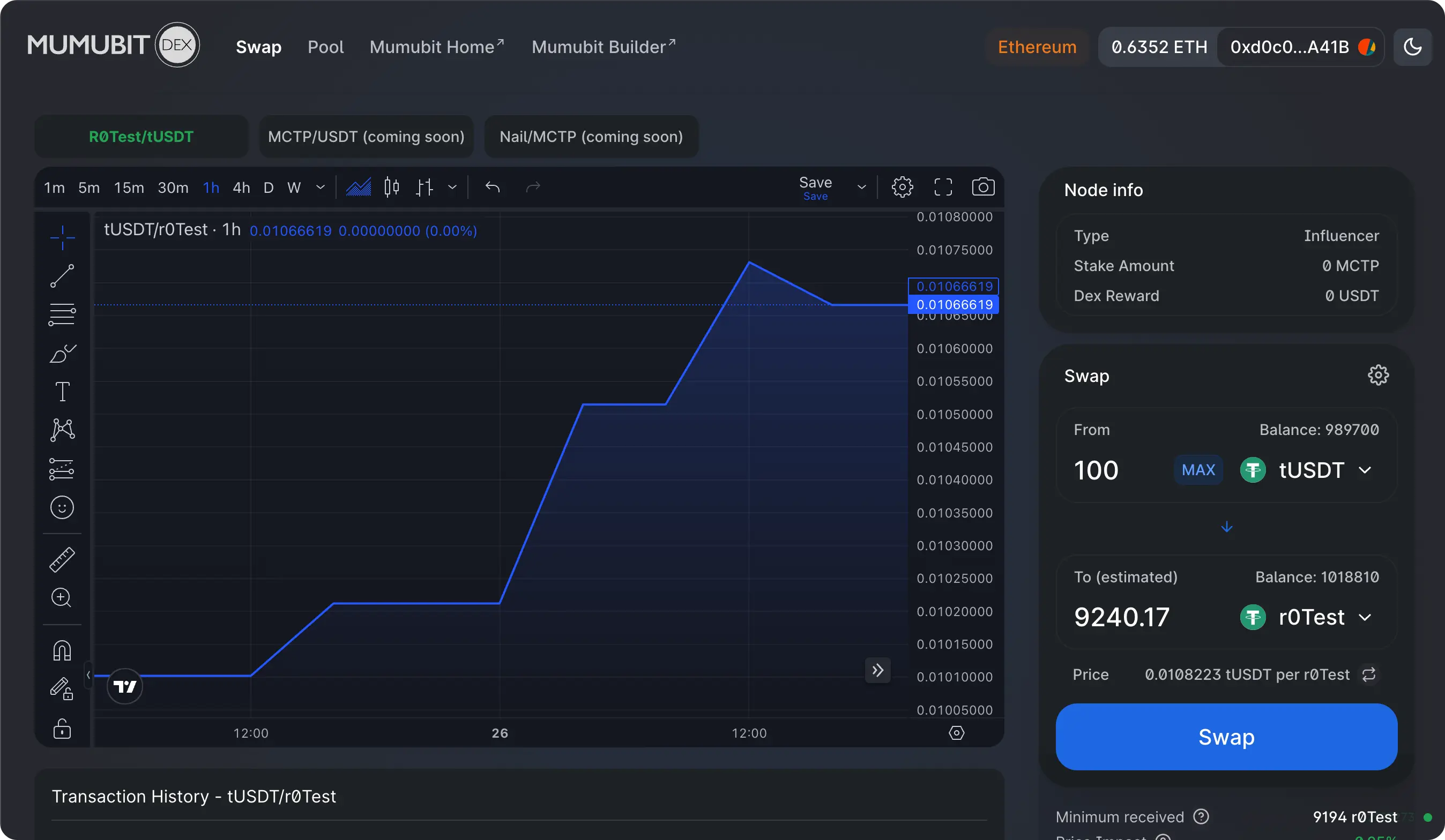Select the crosshair cursor tool

[62, 238]
